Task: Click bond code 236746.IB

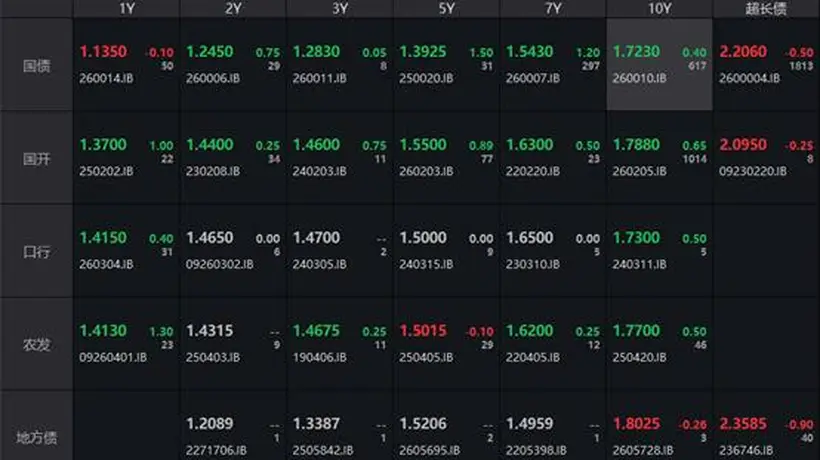Action: point(746,451)
